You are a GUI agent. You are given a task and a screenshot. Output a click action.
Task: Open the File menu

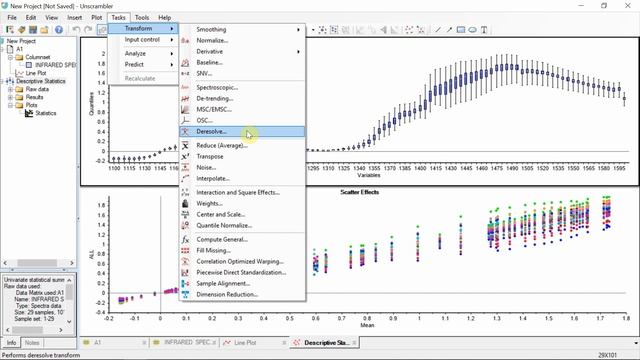(12, 18)
